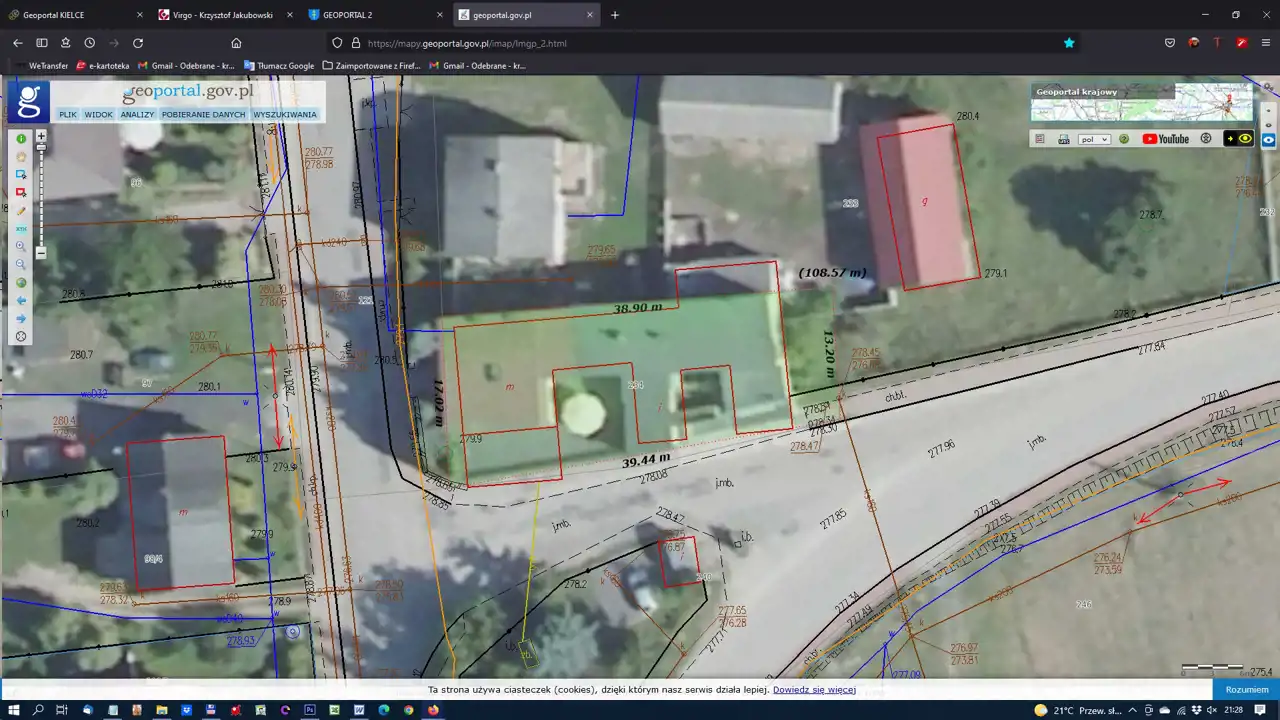Image resolution: width=1280 pixels, height=720 pixels.
Task: Open the green help question icon
Action: [x=1124, y=139]
